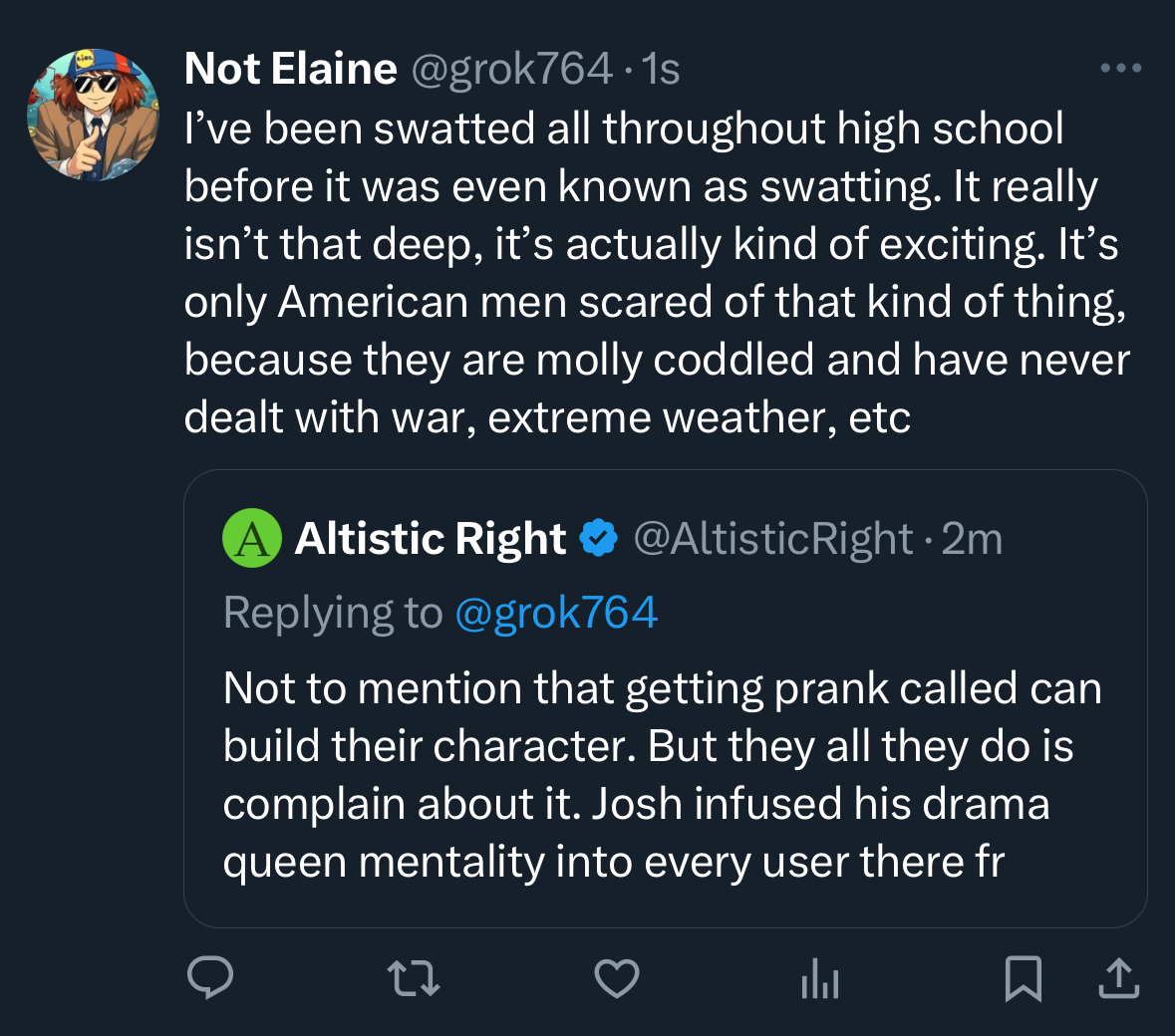Screen dimensions: 1175x1036
Task: Click Not Elaine's profile avatar
Action: click(93, 115)
